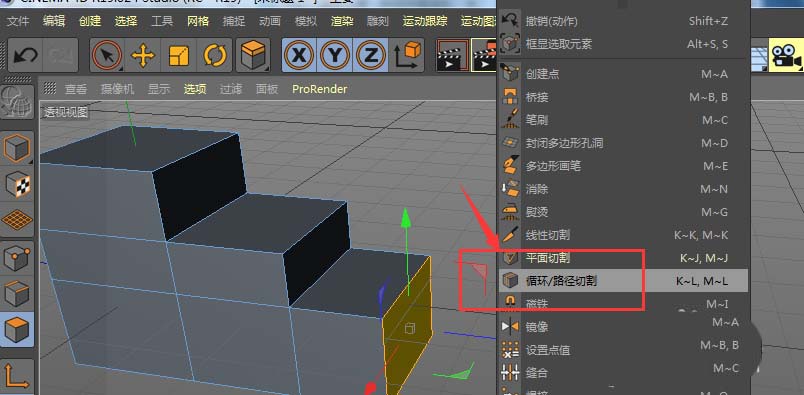Choose 消除 from context menu
The image size is (804, 395).
(623, 189)
